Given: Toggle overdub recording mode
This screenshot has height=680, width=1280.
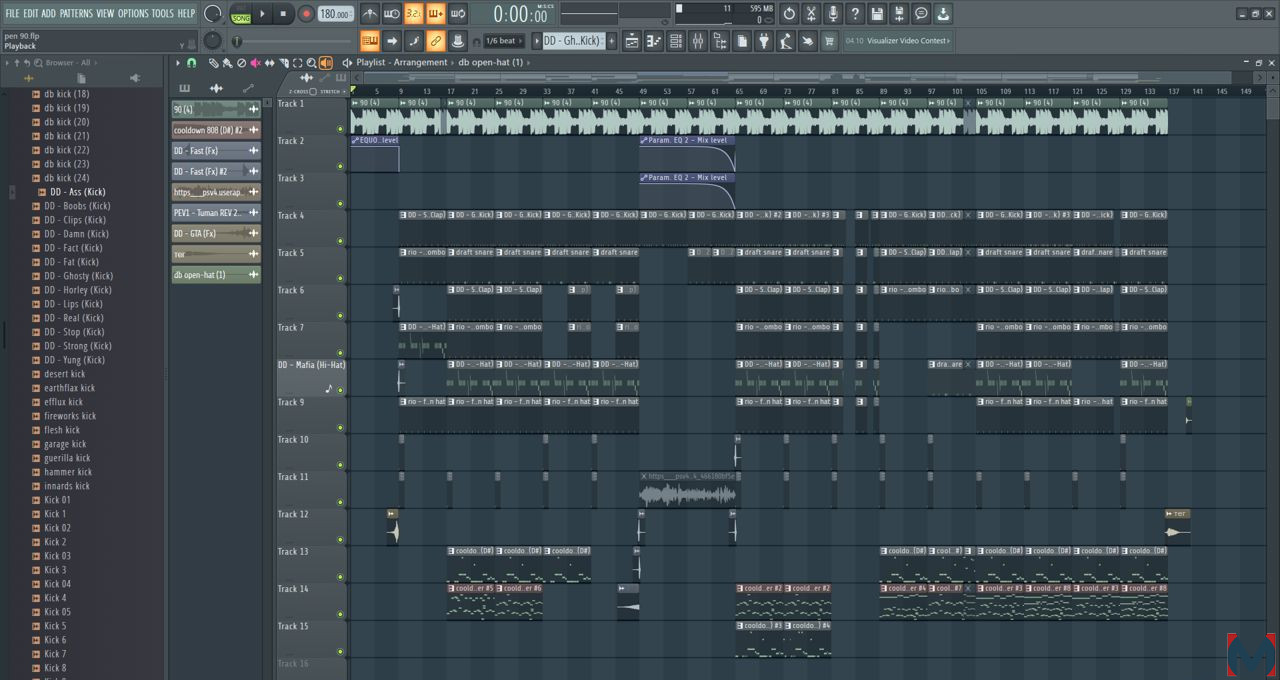Looking at the screenshot, I should [x=436, y=14].
